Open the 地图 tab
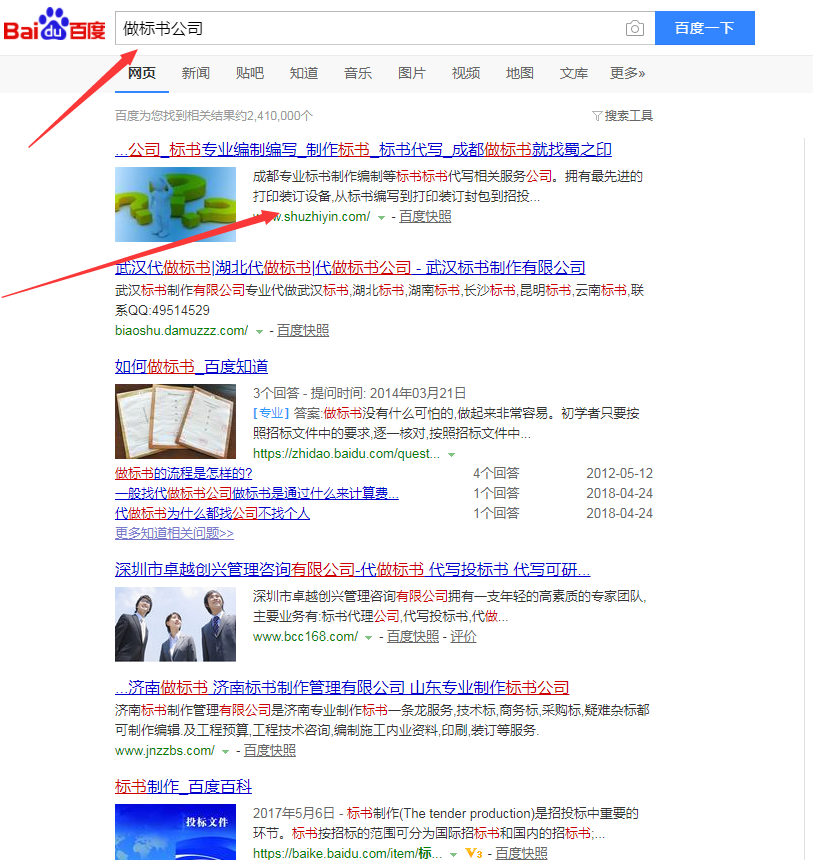Screen dimensions: 813x860 (x=520, y=73)
